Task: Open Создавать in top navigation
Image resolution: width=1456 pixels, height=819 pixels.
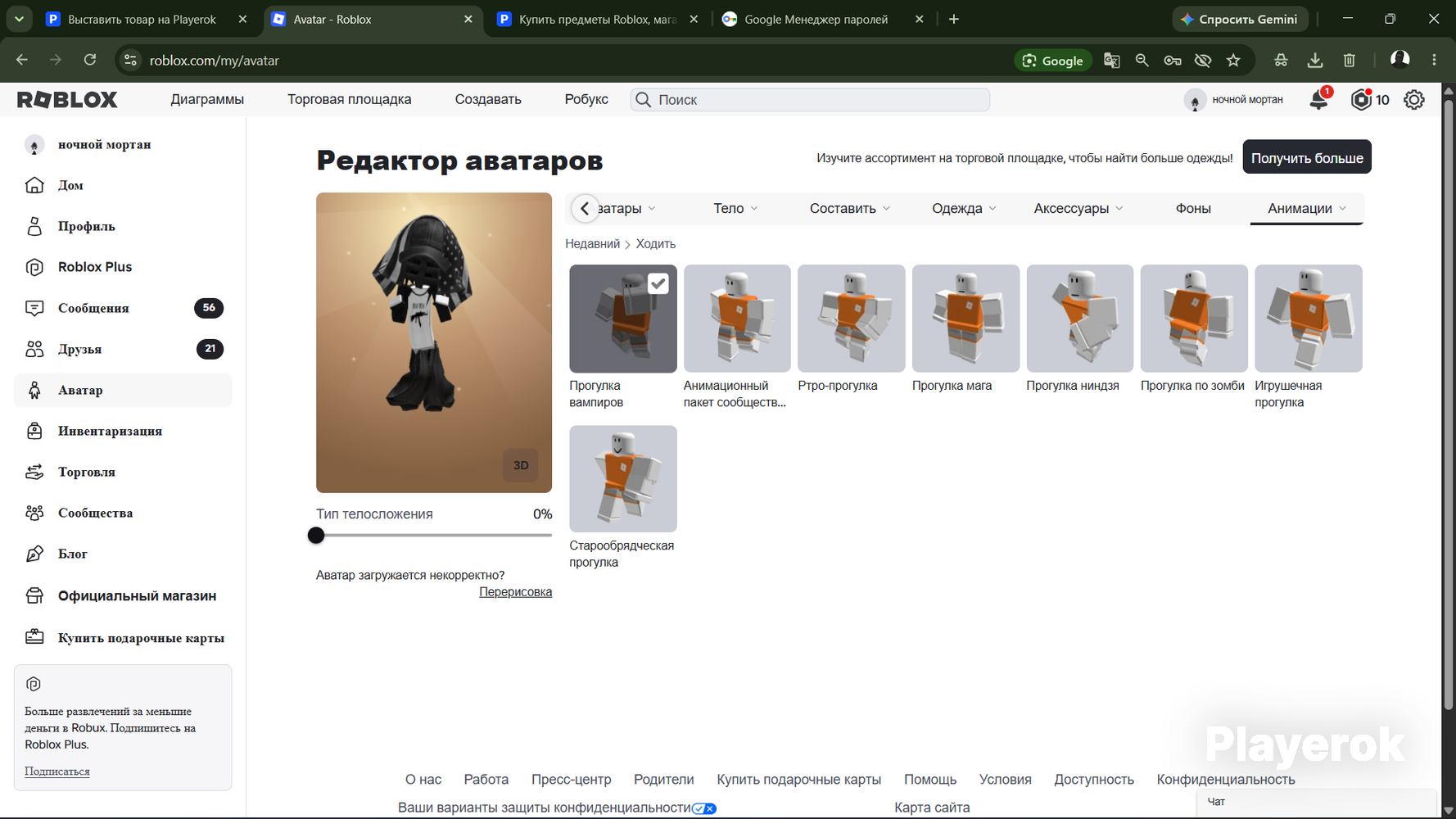Action: point(488,99)
